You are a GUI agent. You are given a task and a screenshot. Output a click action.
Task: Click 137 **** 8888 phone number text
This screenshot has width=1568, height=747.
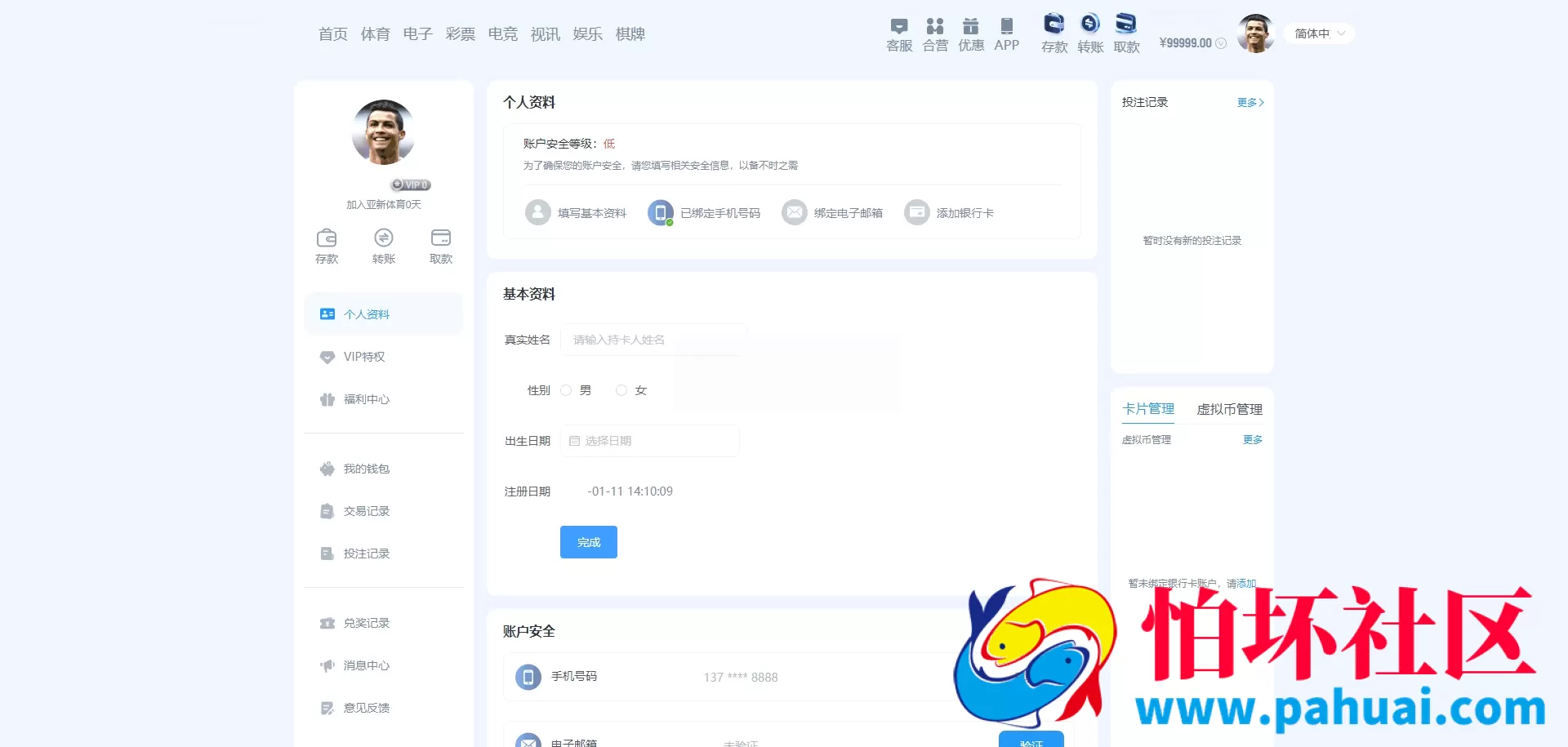(x=741, y=677)
